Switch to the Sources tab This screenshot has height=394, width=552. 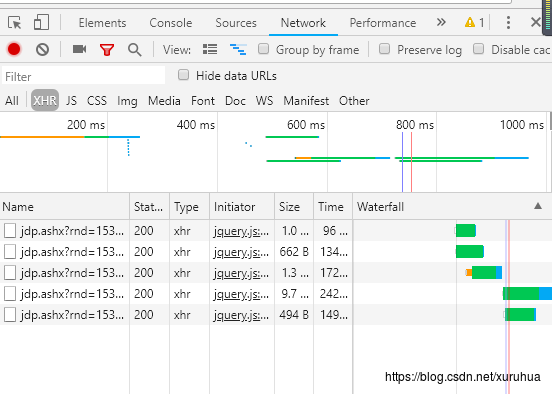point(236,23)
